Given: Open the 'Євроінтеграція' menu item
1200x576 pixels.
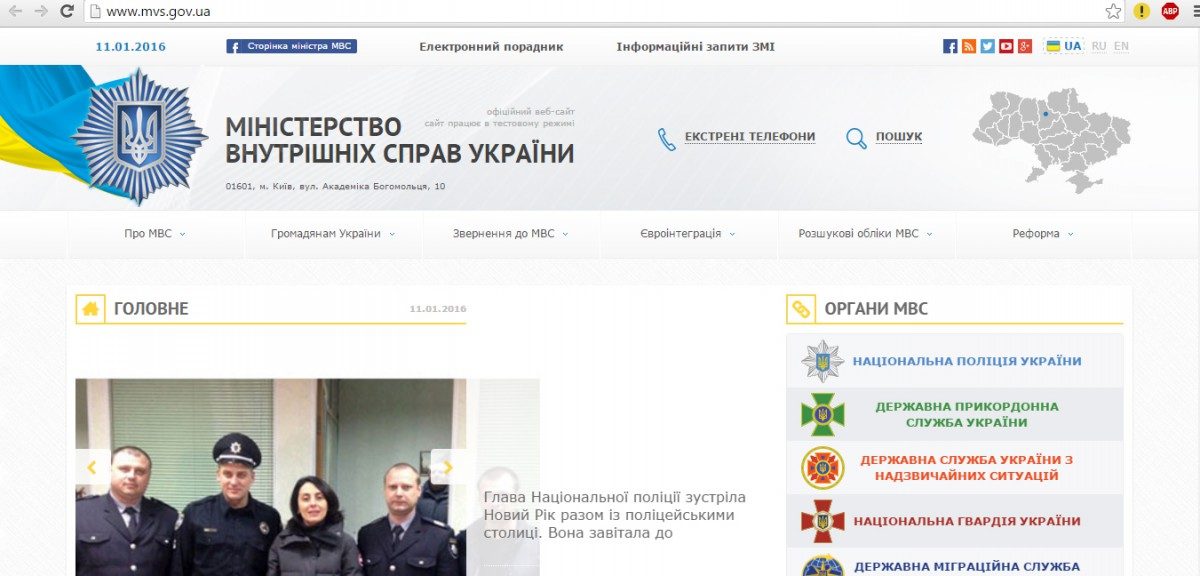Looking at the screenshot, I should click(x=688, y=234).
